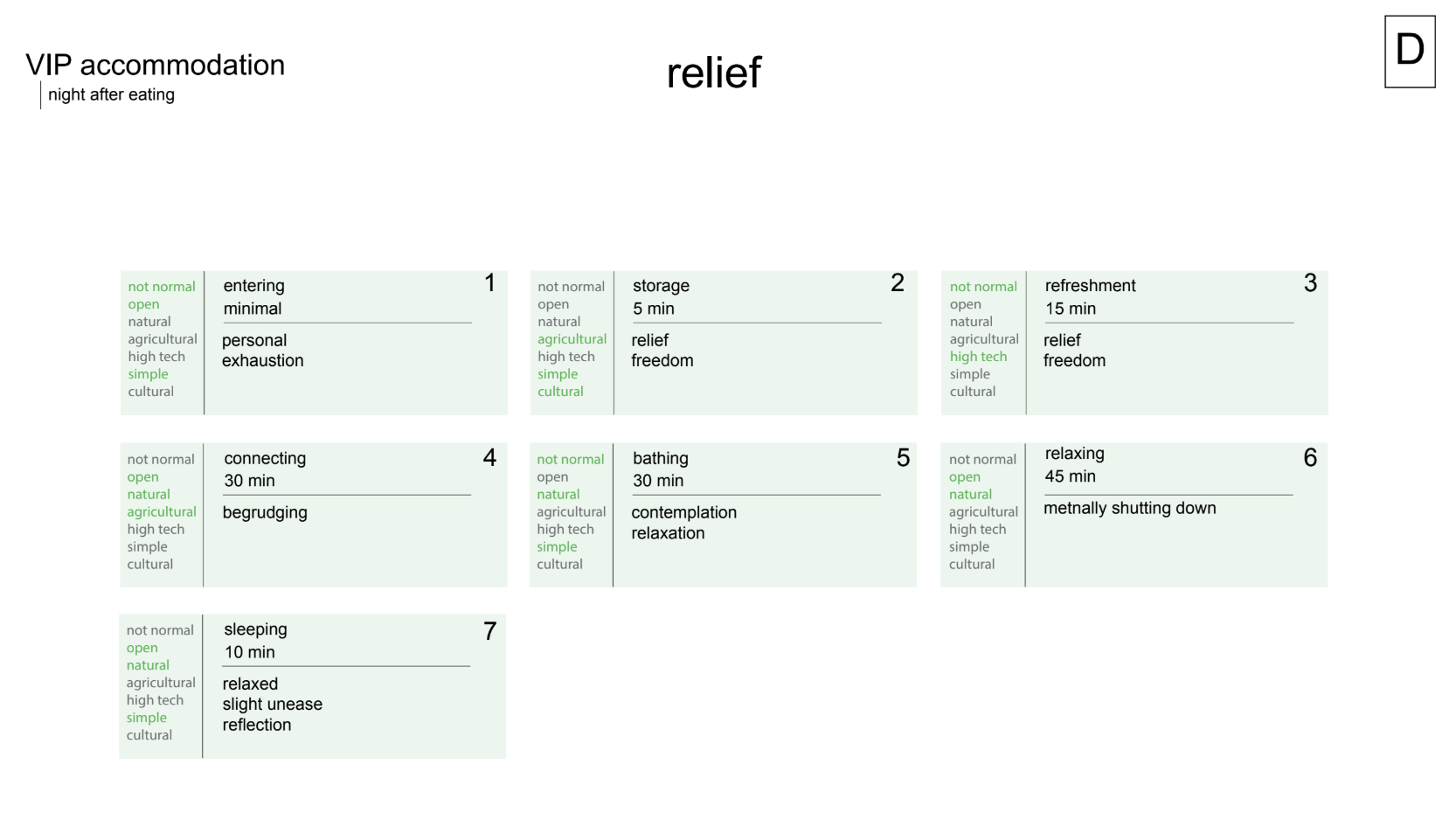This screenshot has width=1456, height=813.
Task: Click the "personal" text in the entering card
Action: click(x=253, y=341)
